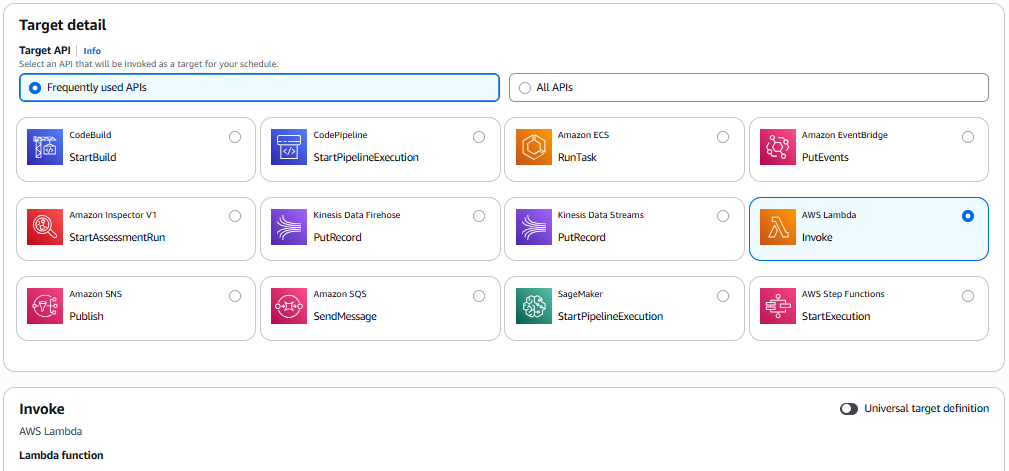The image size is (1009, 471).
Task: Open the Info link beside Target API
Action: [92, 51]
